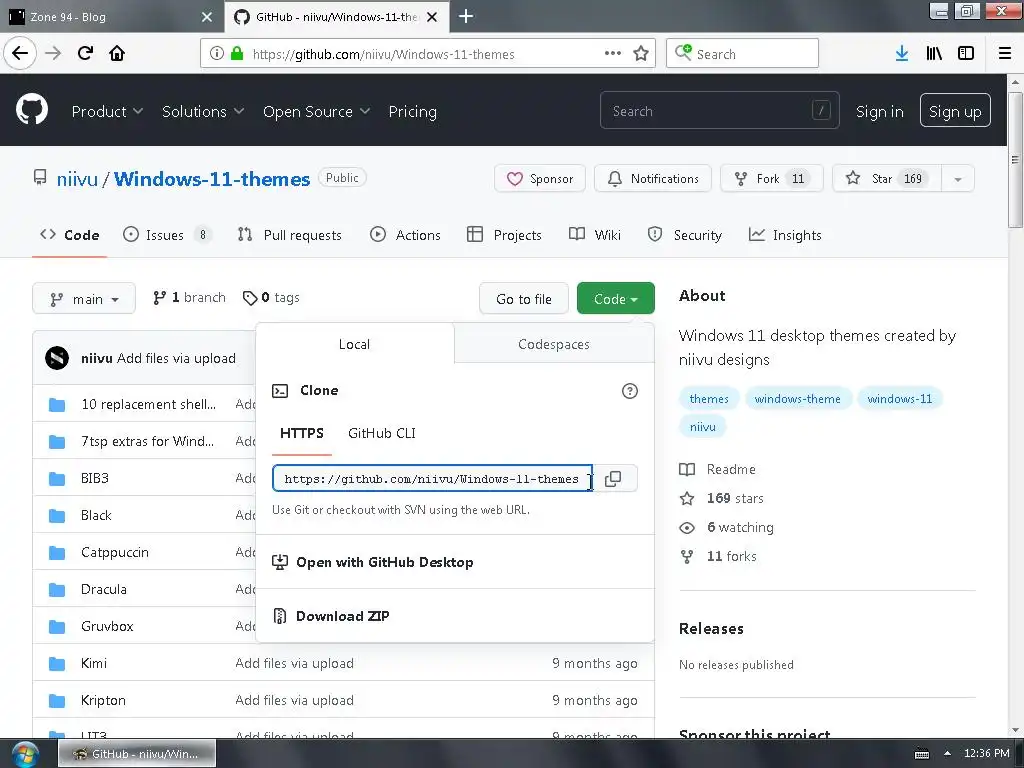The width and height of the screenshot is (1024, 768).
Task: Click the Sponsor button
Action: [x=539, y=178]
